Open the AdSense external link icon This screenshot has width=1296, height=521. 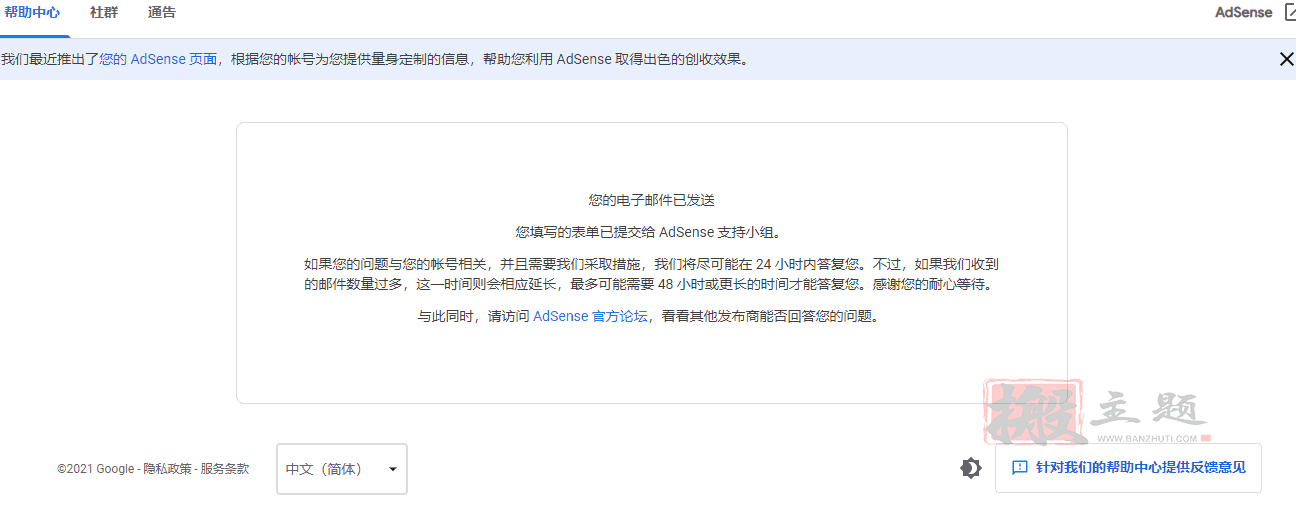tap(1289, 13)
